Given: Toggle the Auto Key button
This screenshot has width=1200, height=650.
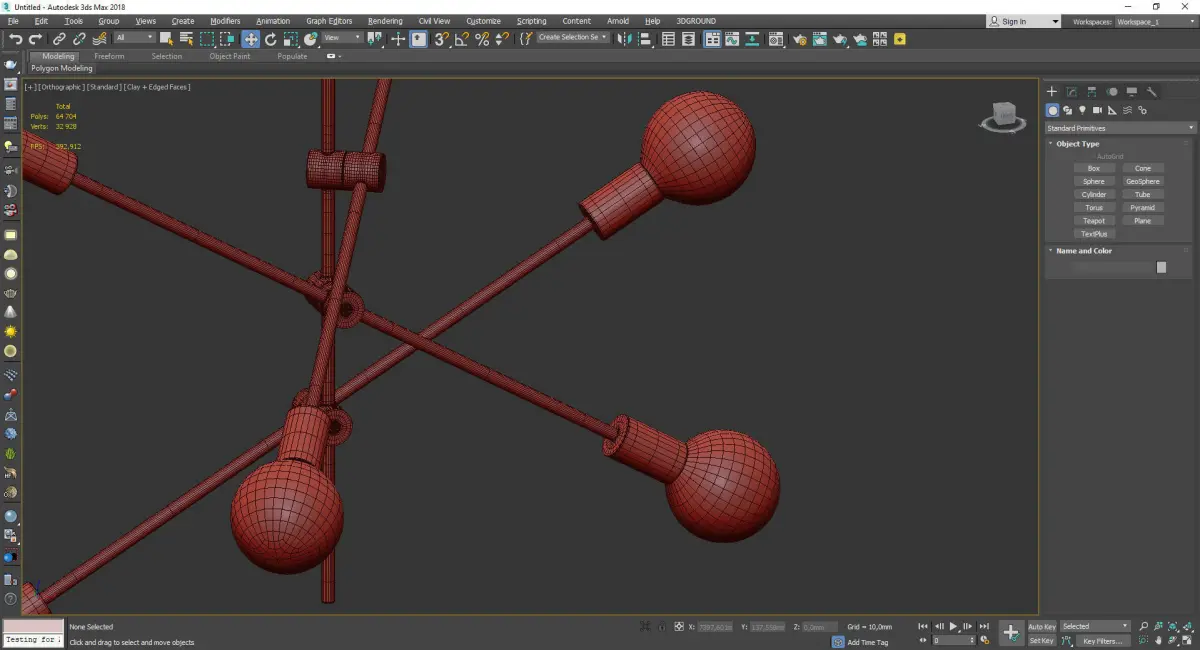Looking at the screenshot, I should pyautogui.click(x=1042, y=626).
